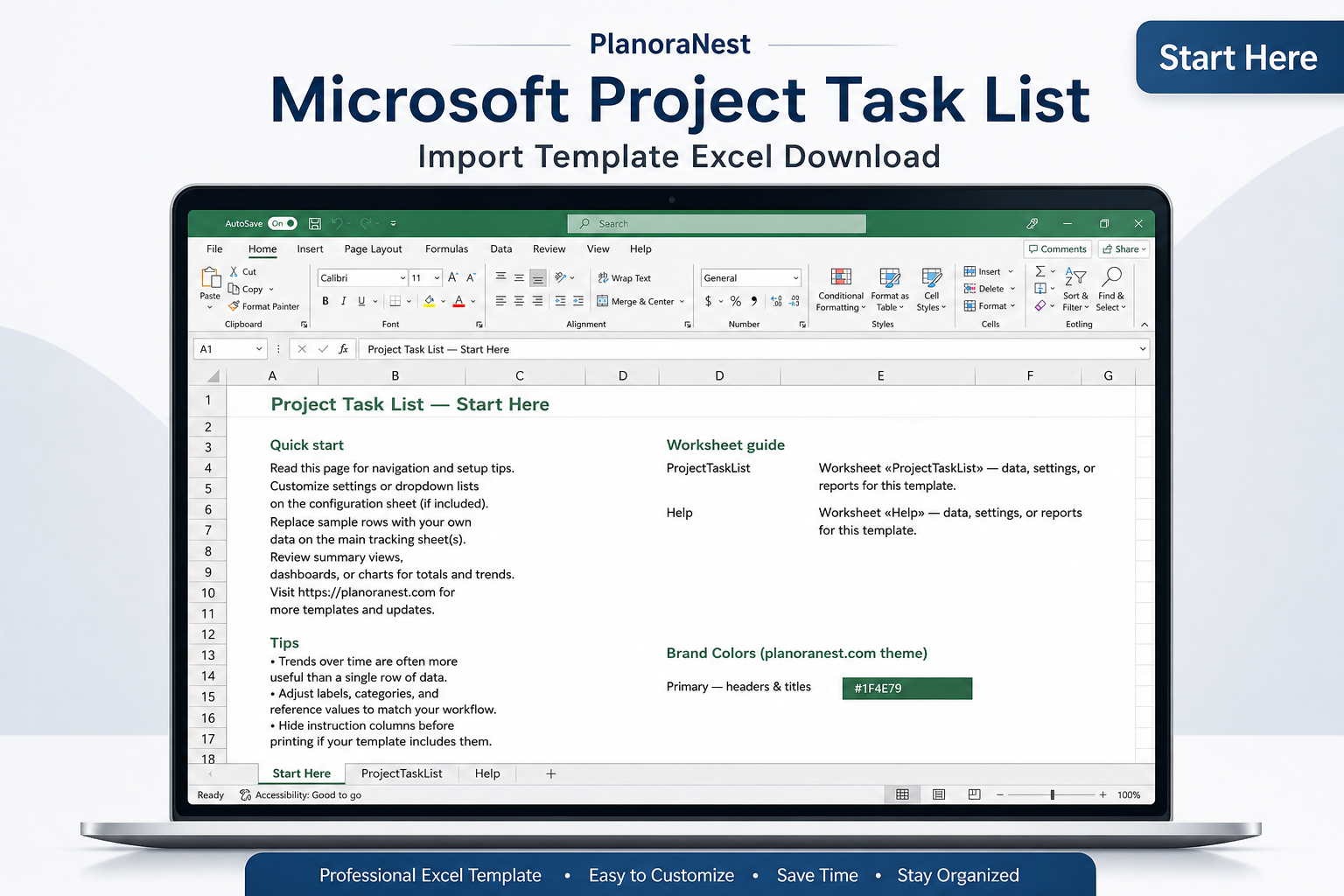Click the increase decimal icon
Screen dimensions: 1344x896
776,301
